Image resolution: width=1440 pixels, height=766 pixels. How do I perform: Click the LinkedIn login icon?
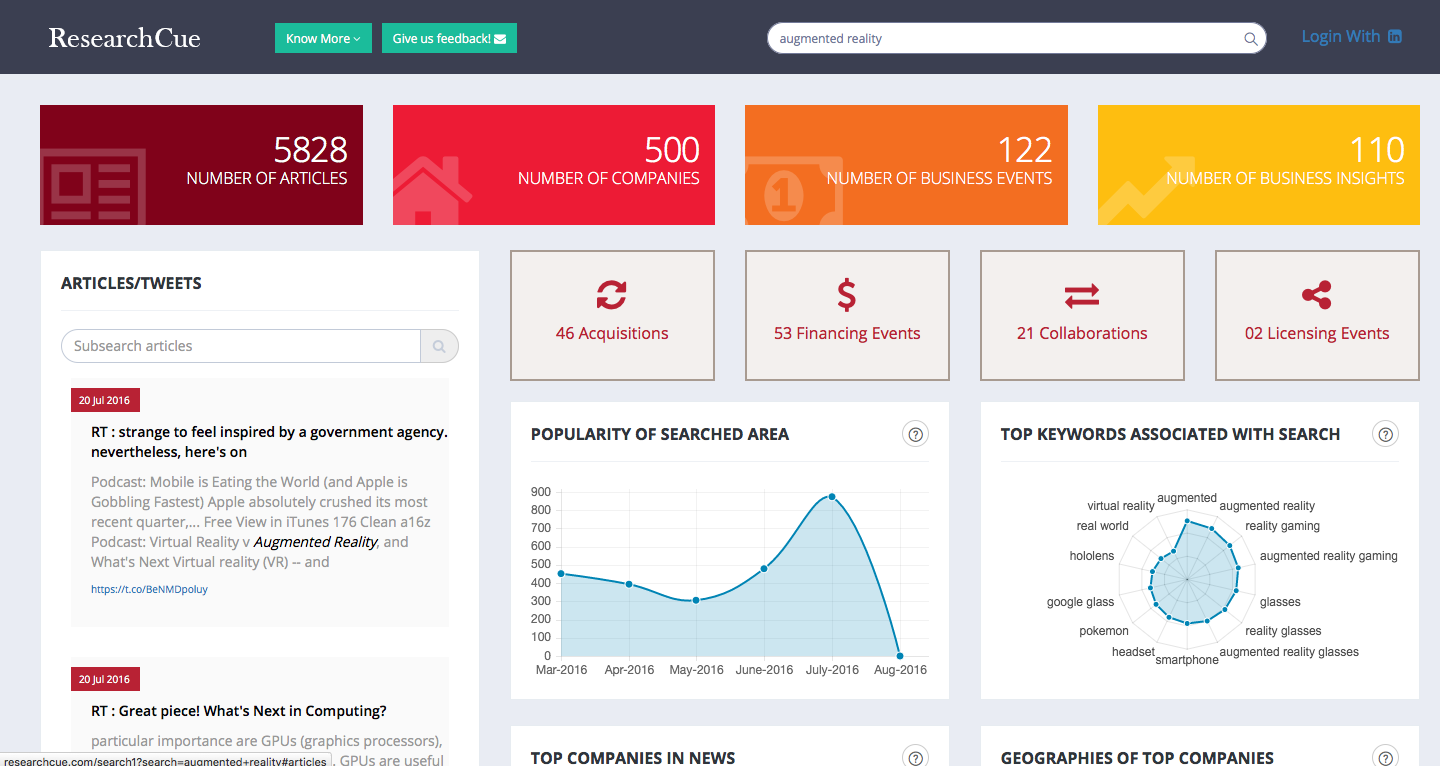(x=1394, y=36)
